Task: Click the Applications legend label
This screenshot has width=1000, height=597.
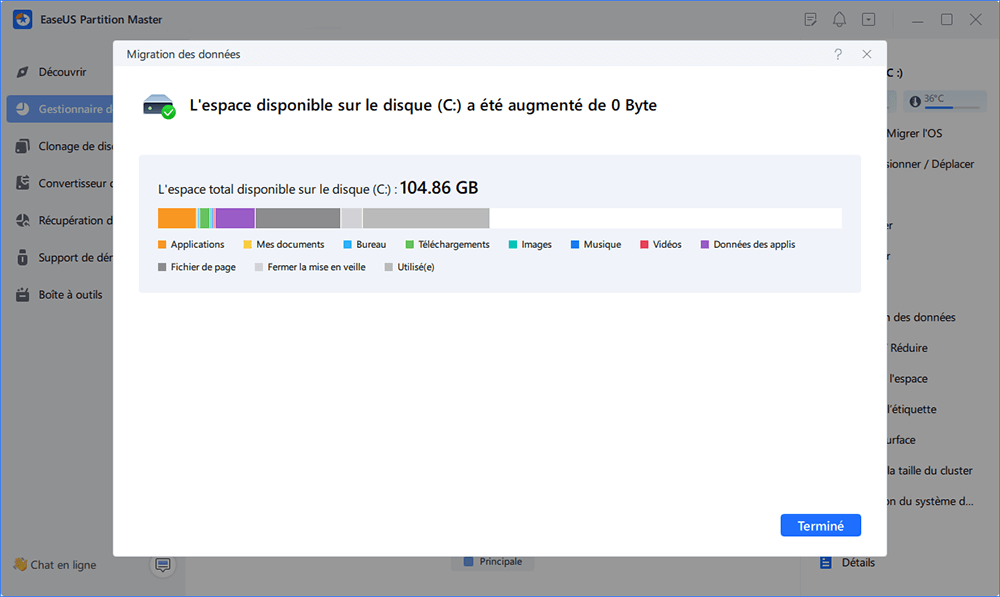Action: coord(197,244)
